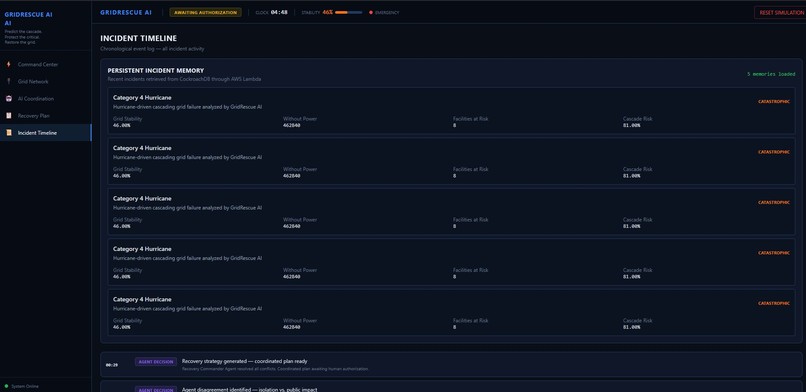The height and width of the screenshot is (392, 806).
Task: Open 'Recovery strategy generated' timeline entry
Action: click(x=451, y=364)
